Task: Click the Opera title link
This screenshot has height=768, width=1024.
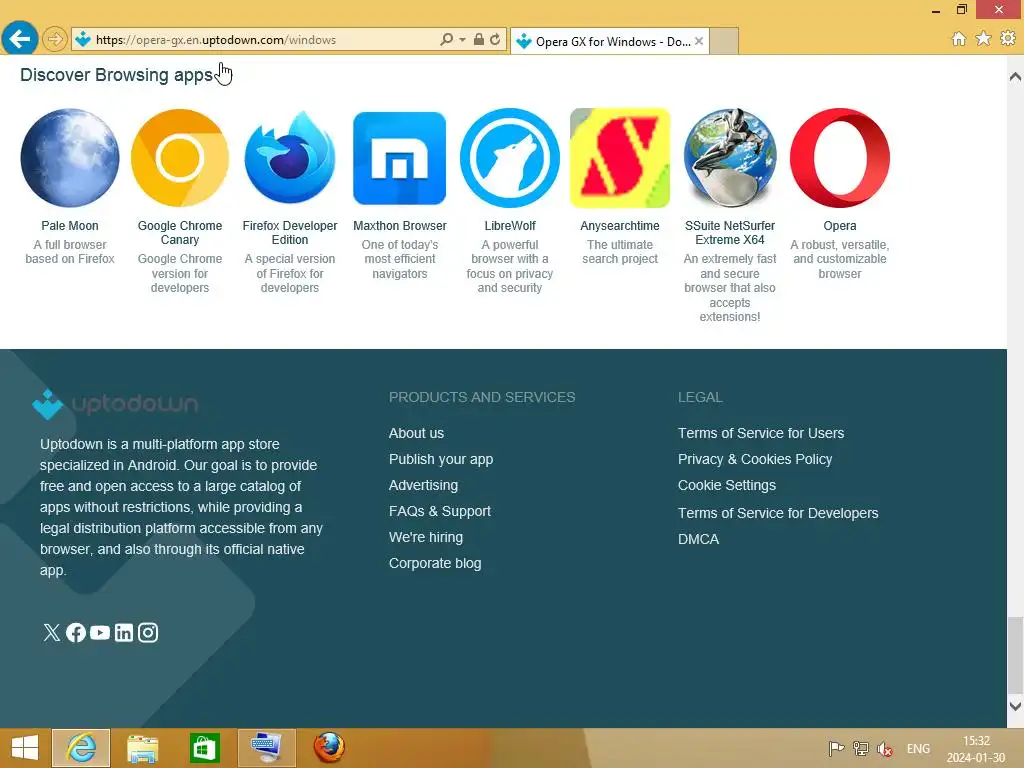Action: coord(840,225)
